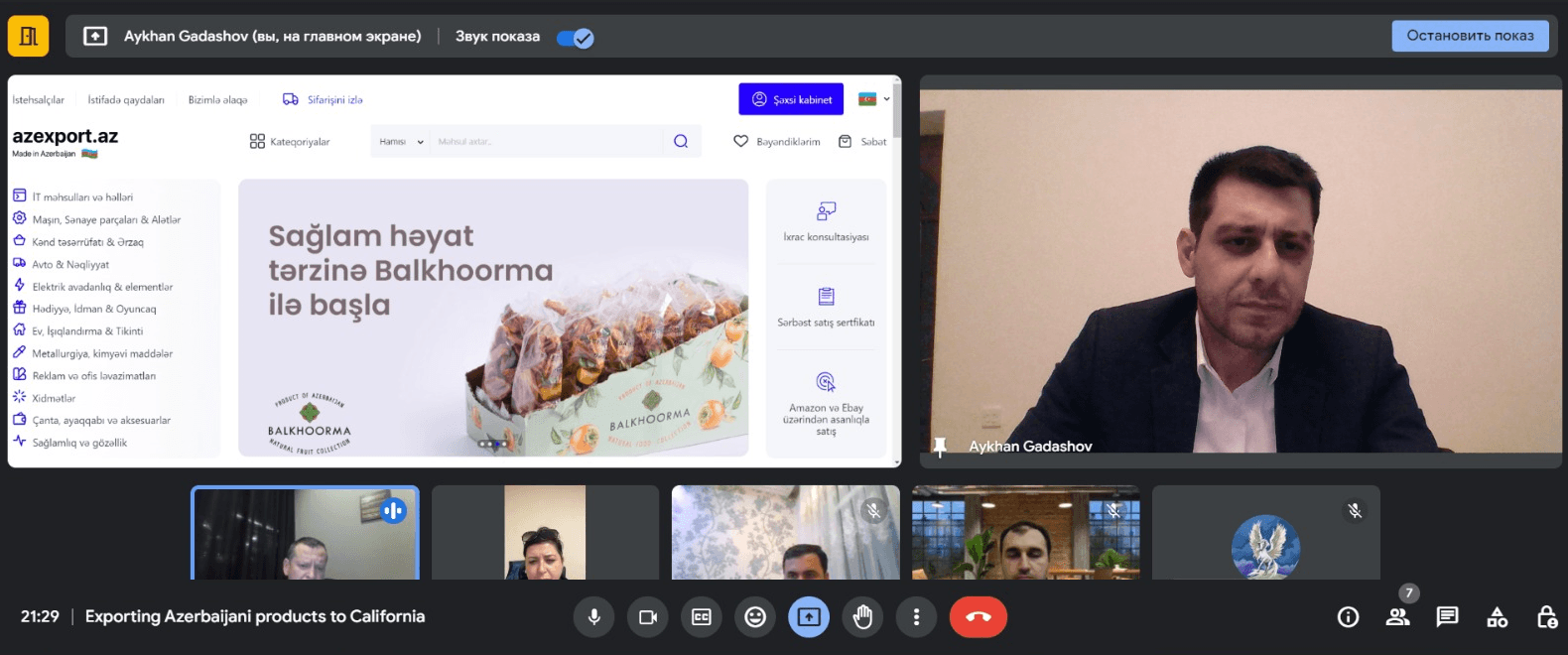Open Sifarişini izlə order tracking link
Image resolution: width=1568 pixels, height=655 pixels.
(323, 99)
